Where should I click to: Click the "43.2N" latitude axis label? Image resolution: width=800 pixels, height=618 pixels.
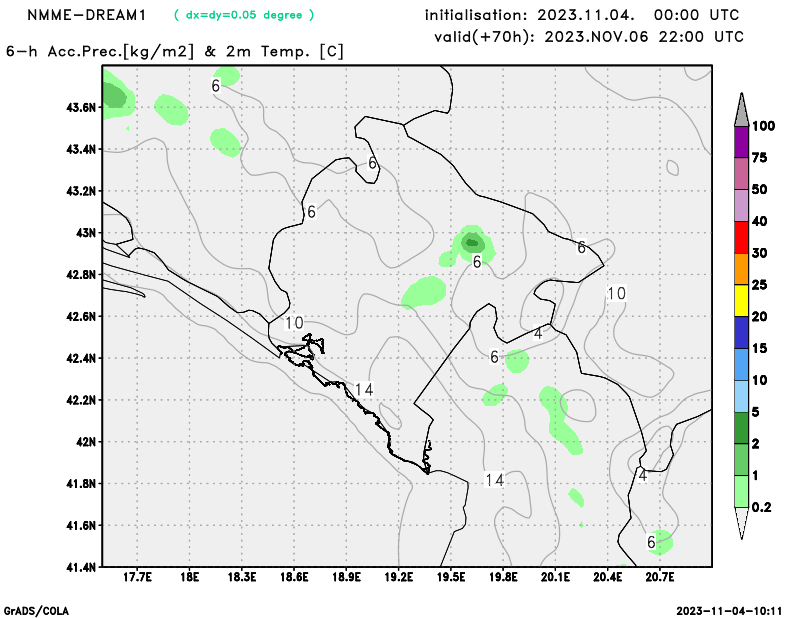pyautogui.click(x=81, y=191)
